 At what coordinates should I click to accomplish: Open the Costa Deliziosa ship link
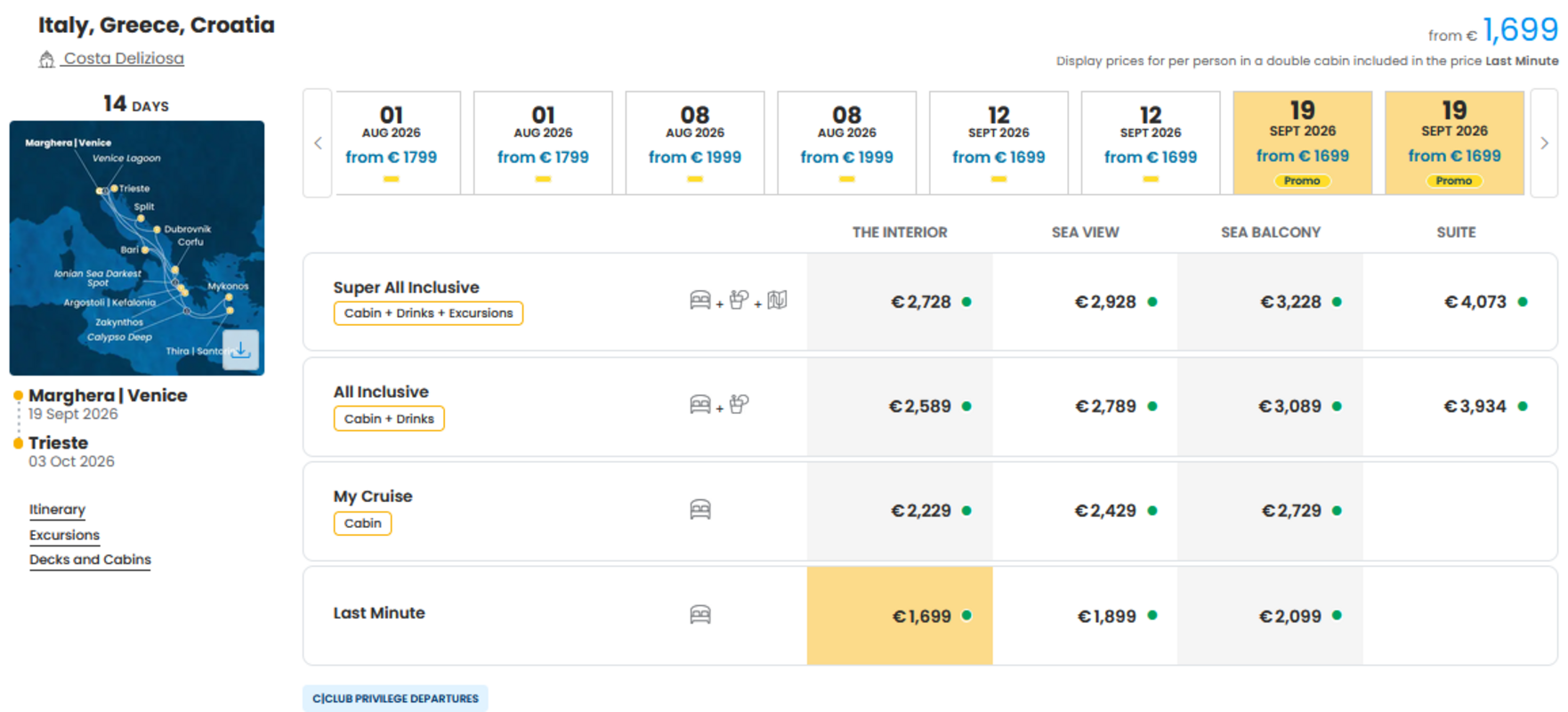tap(124, 59)
